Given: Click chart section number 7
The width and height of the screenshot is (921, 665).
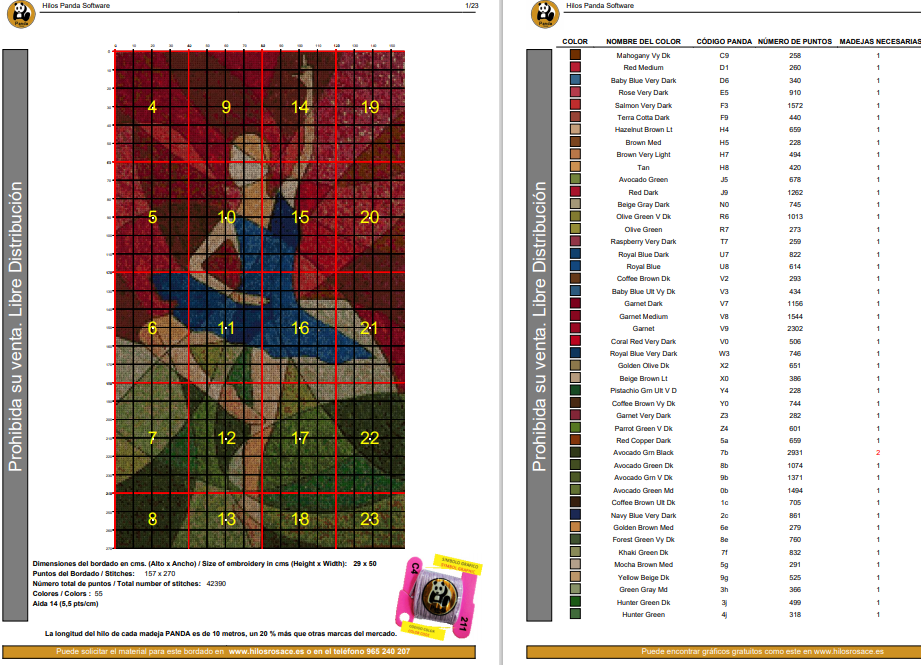Looking at the screenshot, I should pos(152,438).
